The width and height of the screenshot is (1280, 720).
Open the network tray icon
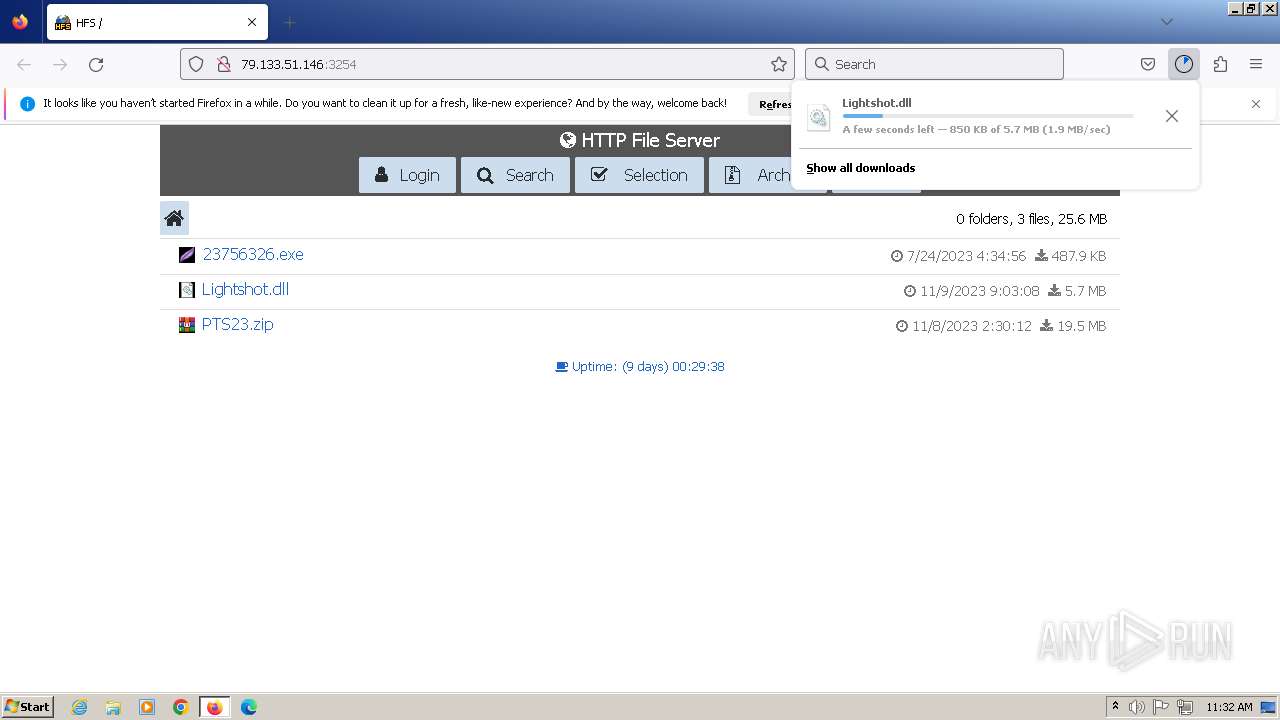click(x=1185, y=707)
